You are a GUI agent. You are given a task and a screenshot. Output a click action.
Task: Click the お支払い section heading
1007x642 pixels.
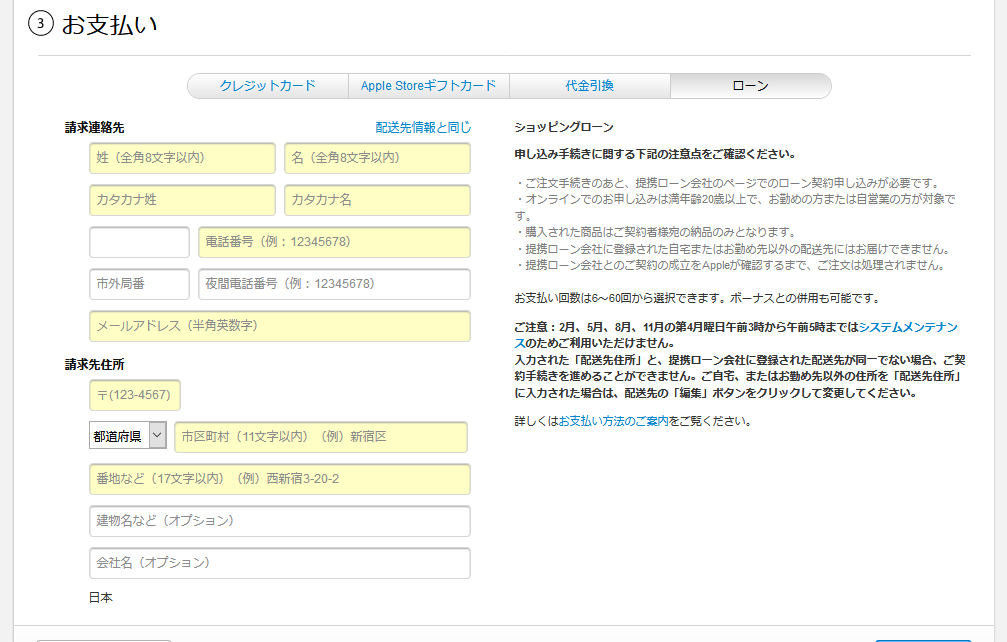[x=109, y=24]
